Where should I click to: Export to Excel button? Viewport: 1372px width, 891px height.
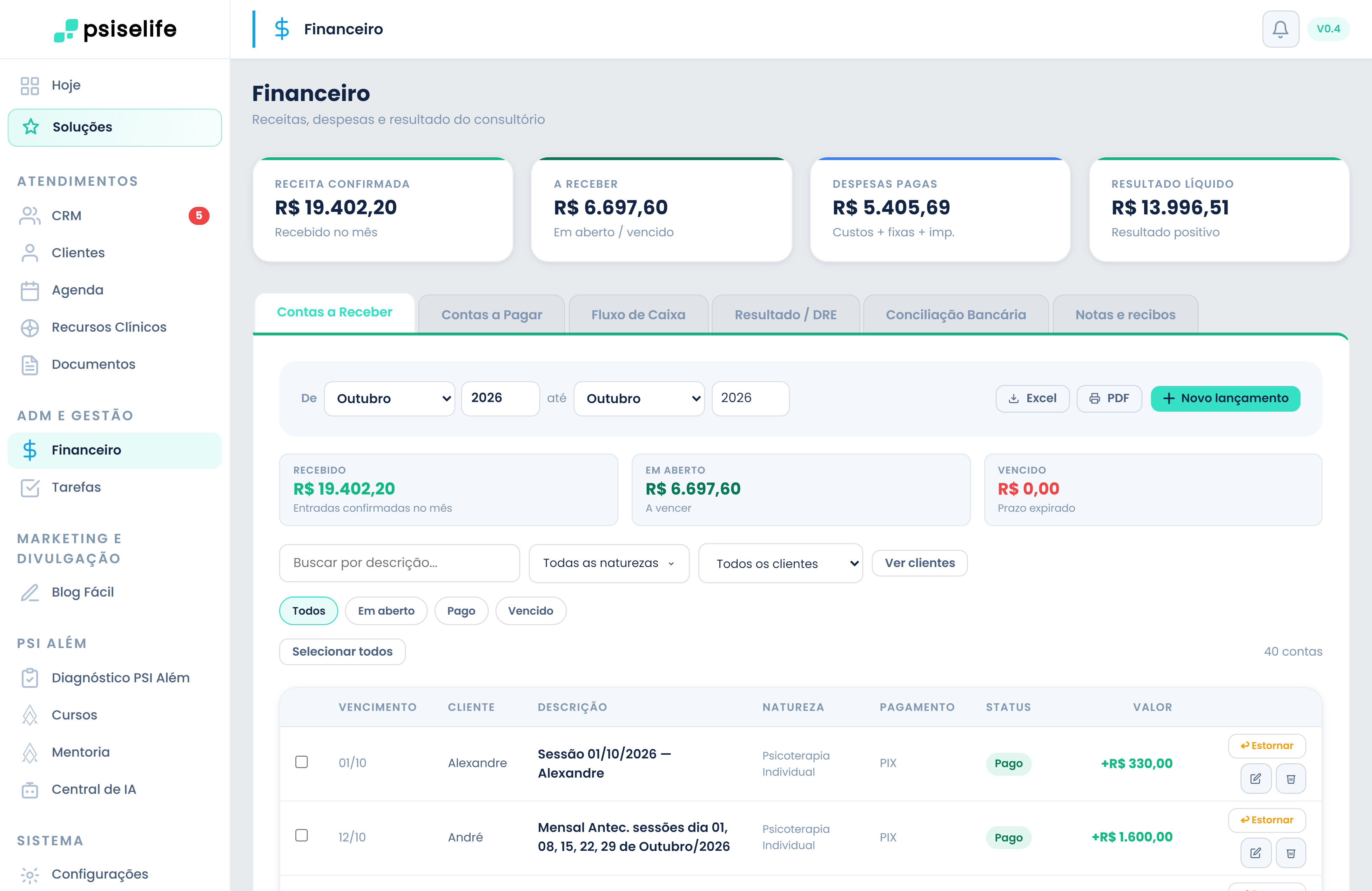(1032, 399)
